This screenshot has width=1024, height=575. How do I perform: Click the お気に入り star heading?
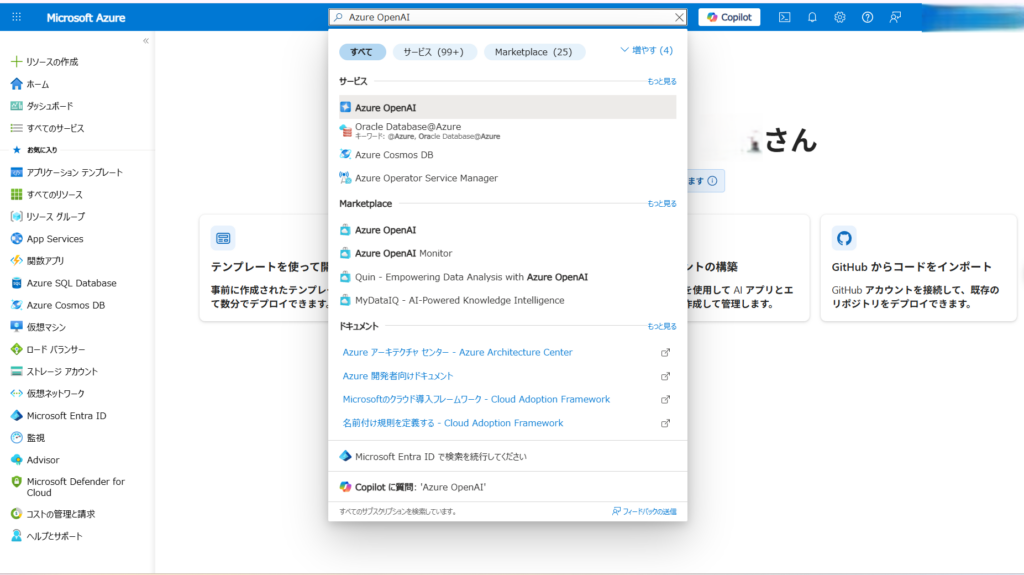pos(35,150)
